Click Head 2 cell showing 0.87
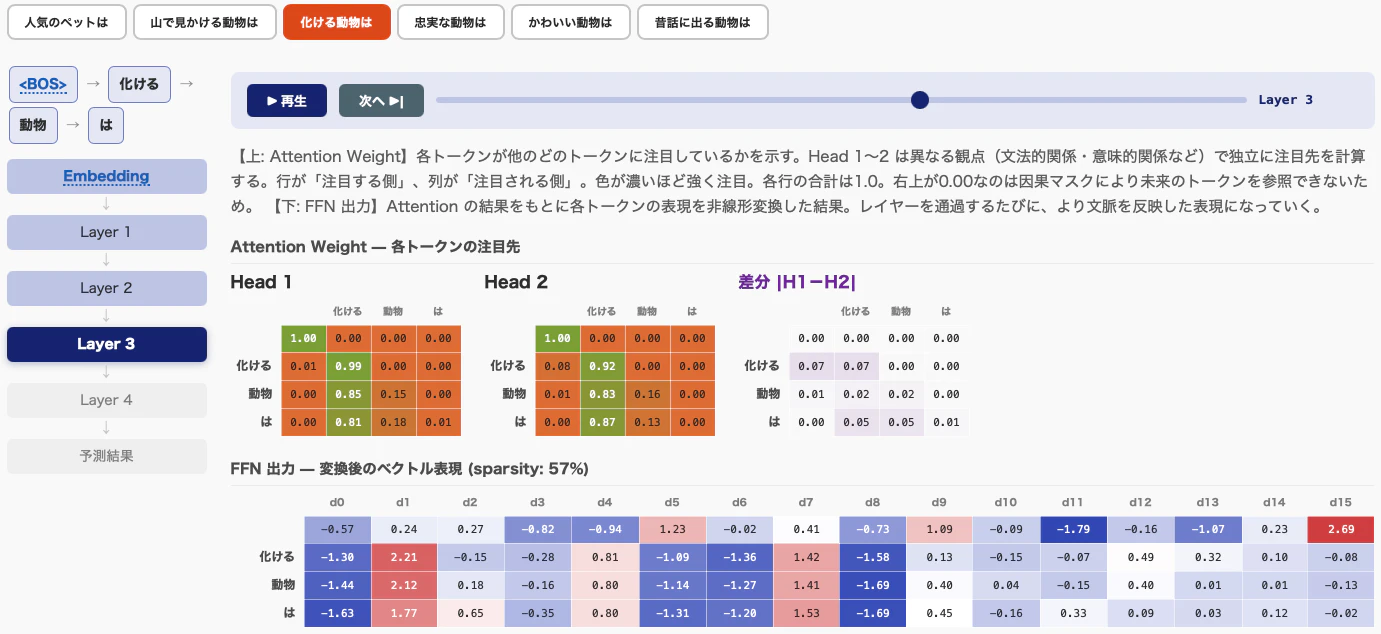The width and height of the screenshot is (1381, 634). tap(603, 422)
